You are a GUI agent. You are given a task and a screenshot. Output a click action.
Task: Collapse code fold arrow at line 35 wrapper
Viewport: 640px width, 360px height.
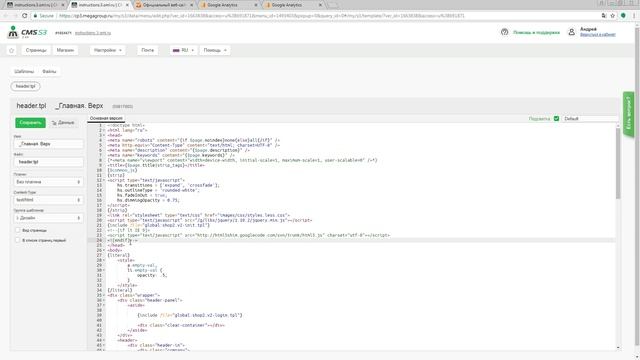coord(104,295)
